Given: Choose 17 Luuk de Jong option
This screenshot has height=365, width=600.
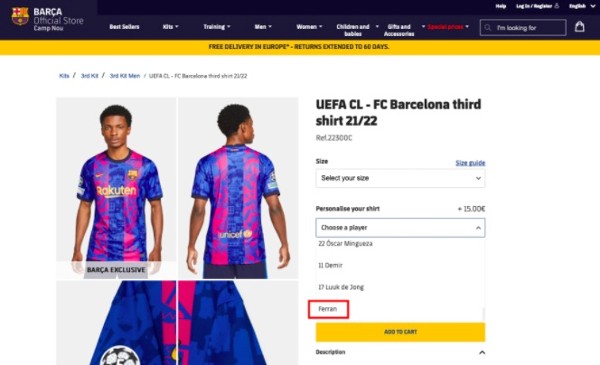Looking at the screenshot, I should pyautogui.click(x=341, y=287).
